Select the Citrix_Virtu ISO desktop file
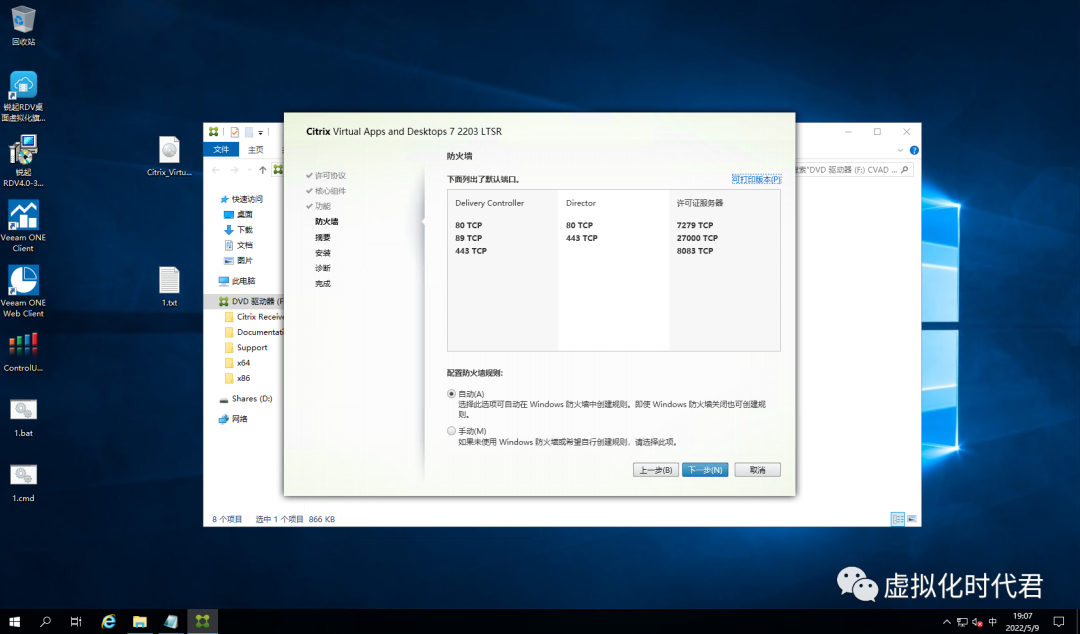Viewport: 1080px width, 634px height. (169, 156)
